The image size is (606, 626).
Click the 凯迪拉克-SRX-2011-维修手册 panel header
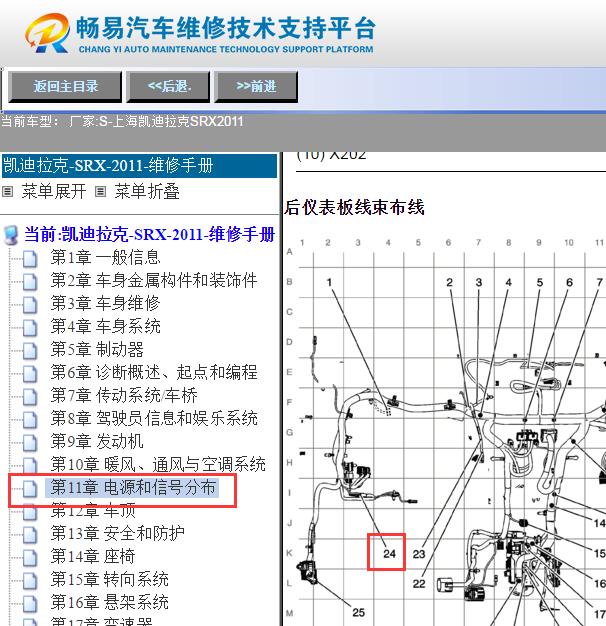(139, 166)
